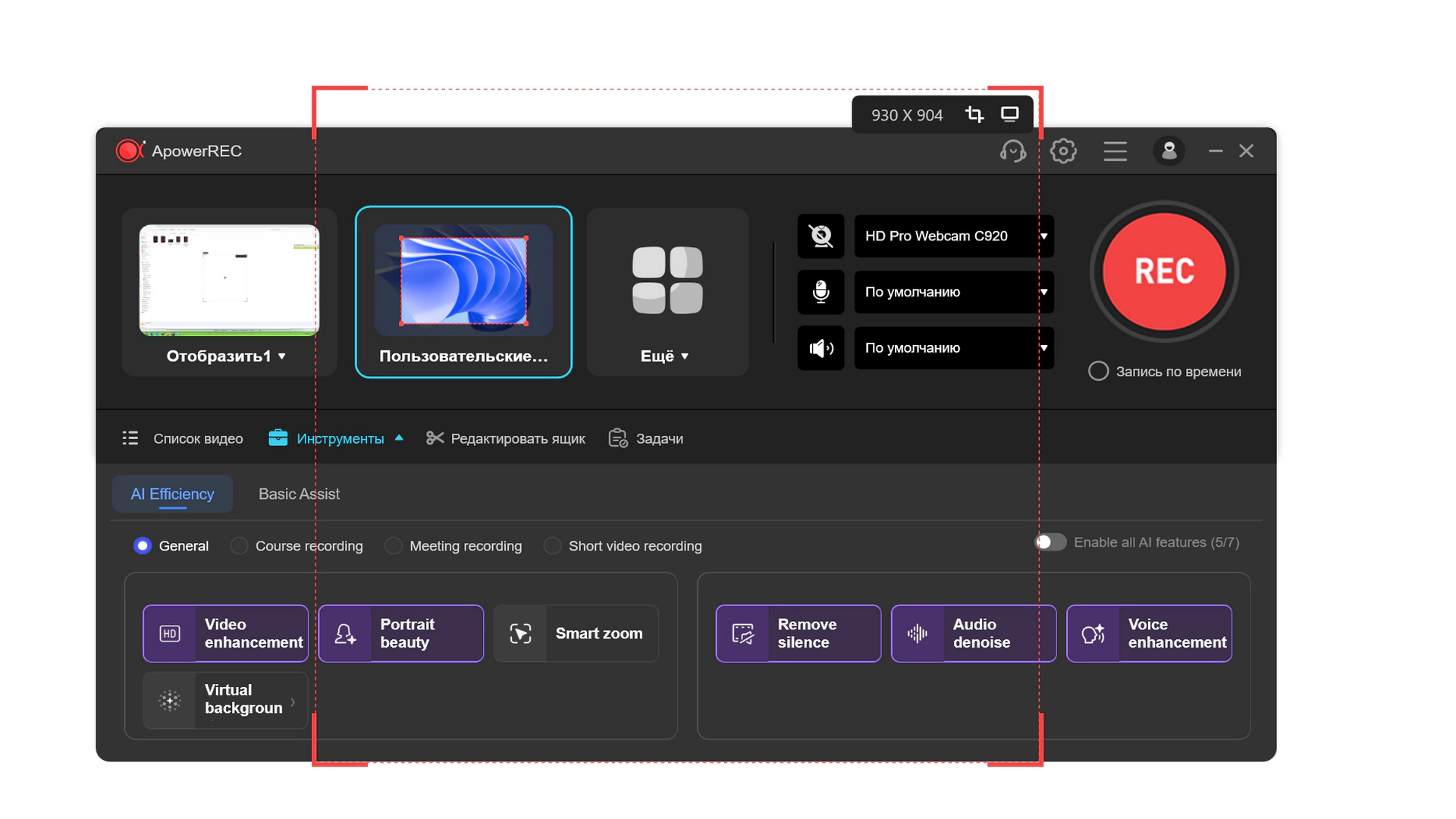This screenshot has width=1456, height=819.
Task: Click the audio denoise waveform icon
Action: click(x=918, y=633)
